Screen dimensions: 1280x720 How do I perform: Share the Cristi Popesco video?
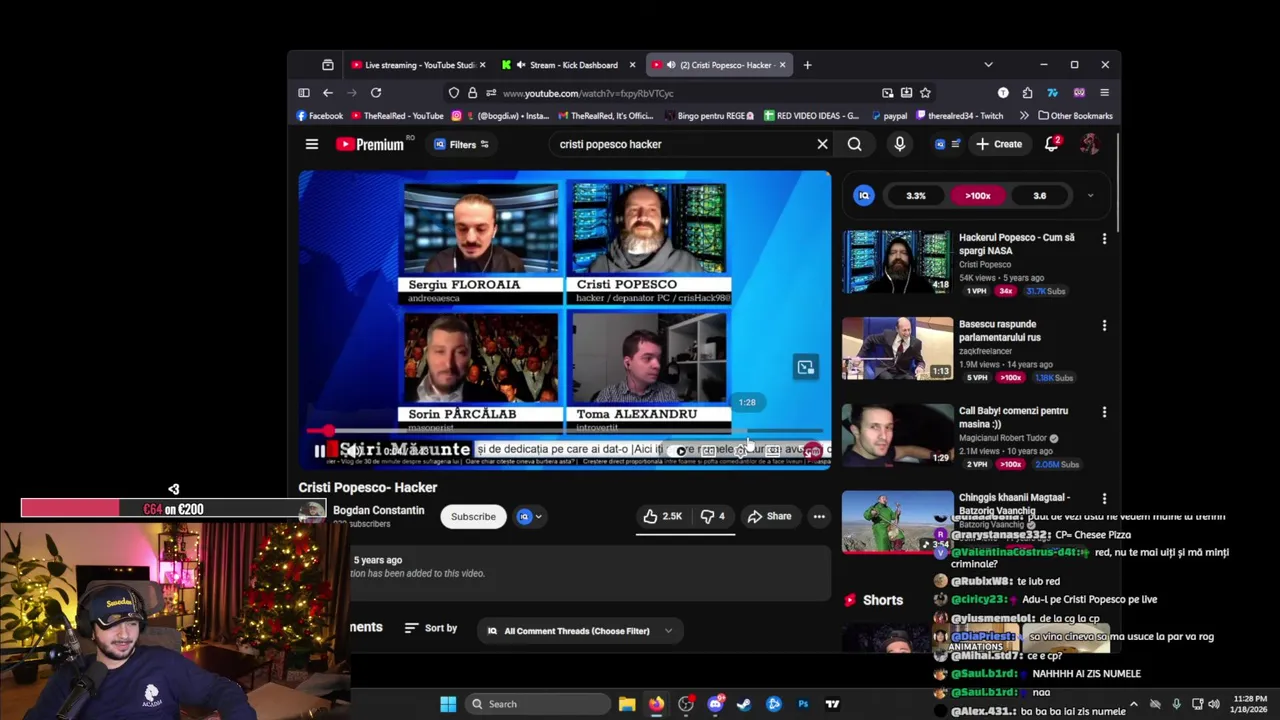[x=769, y=516]
